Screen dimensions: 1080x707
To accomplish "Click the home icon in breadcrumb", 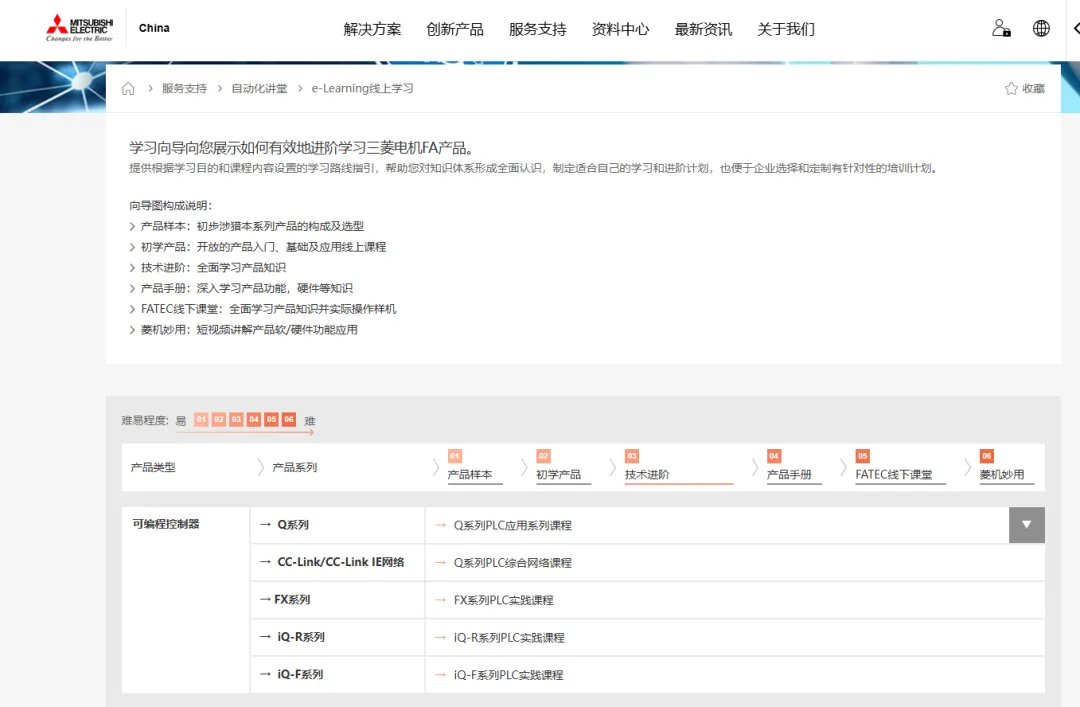I will 128,88.
